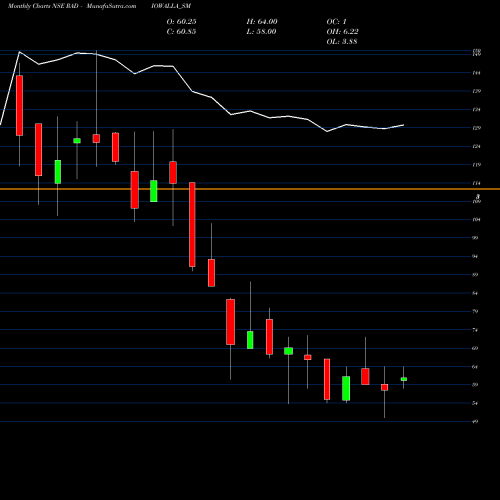The height and width of the screenshot is (500, 500).
Task: Click the 114 price axis label
Action: 476,183
